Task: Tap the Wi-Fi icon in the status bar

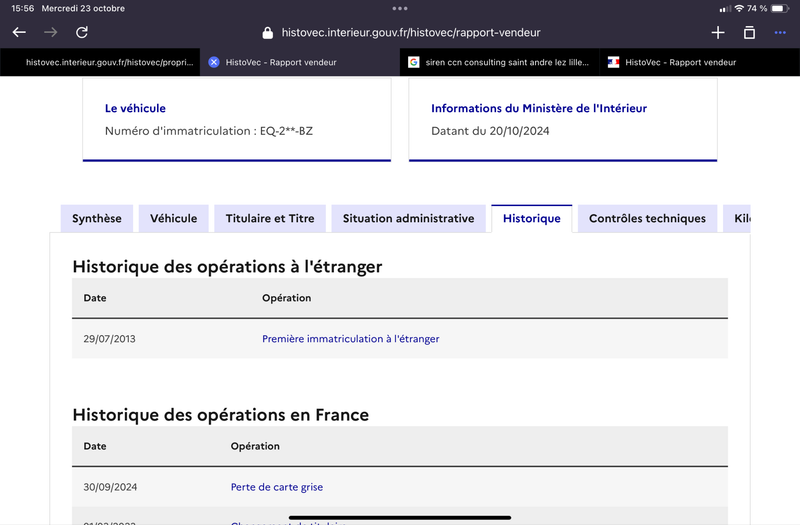Action: pos(738,8)
